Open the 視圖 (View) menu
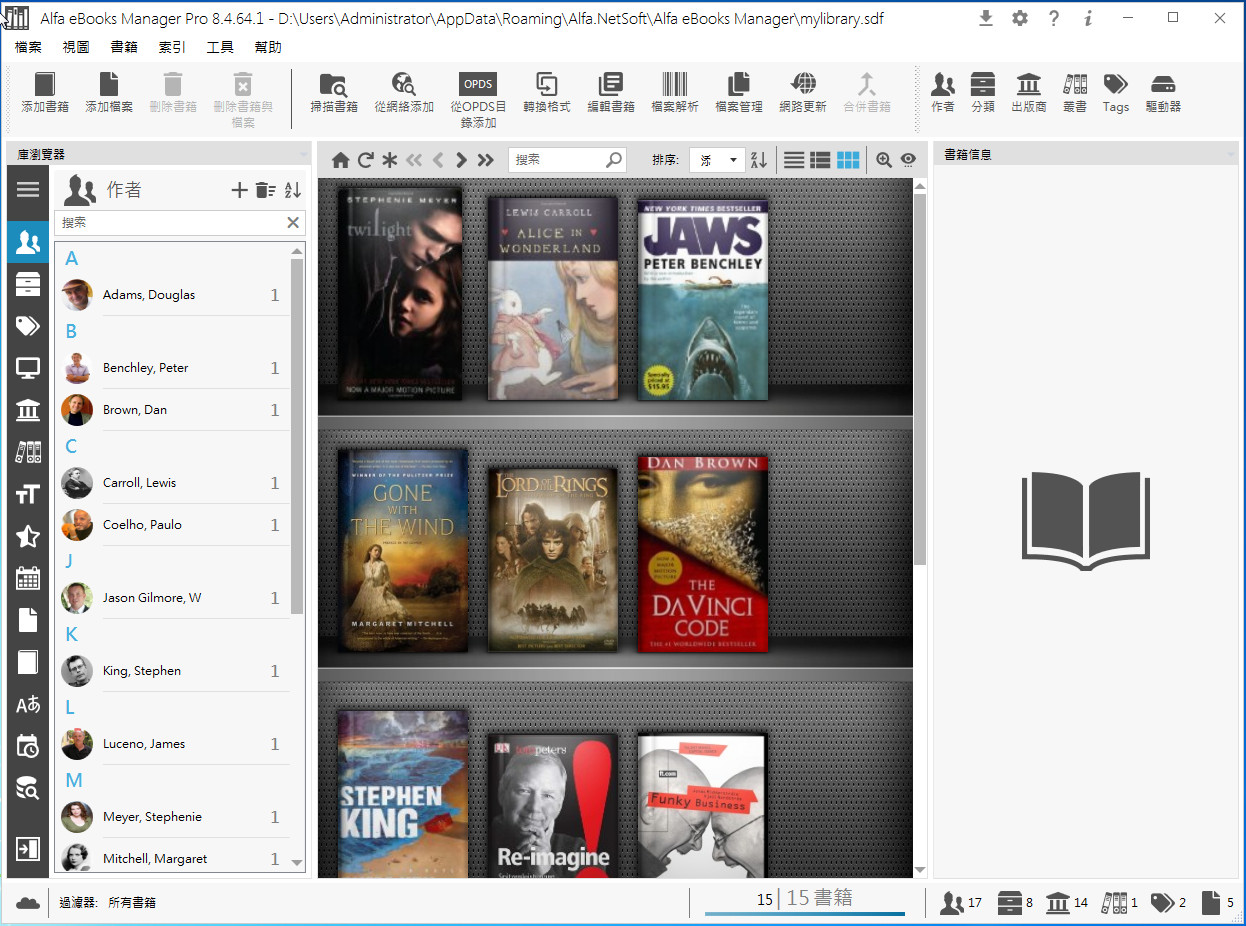This screenshot has height=926, width=1246. (76, 47)
